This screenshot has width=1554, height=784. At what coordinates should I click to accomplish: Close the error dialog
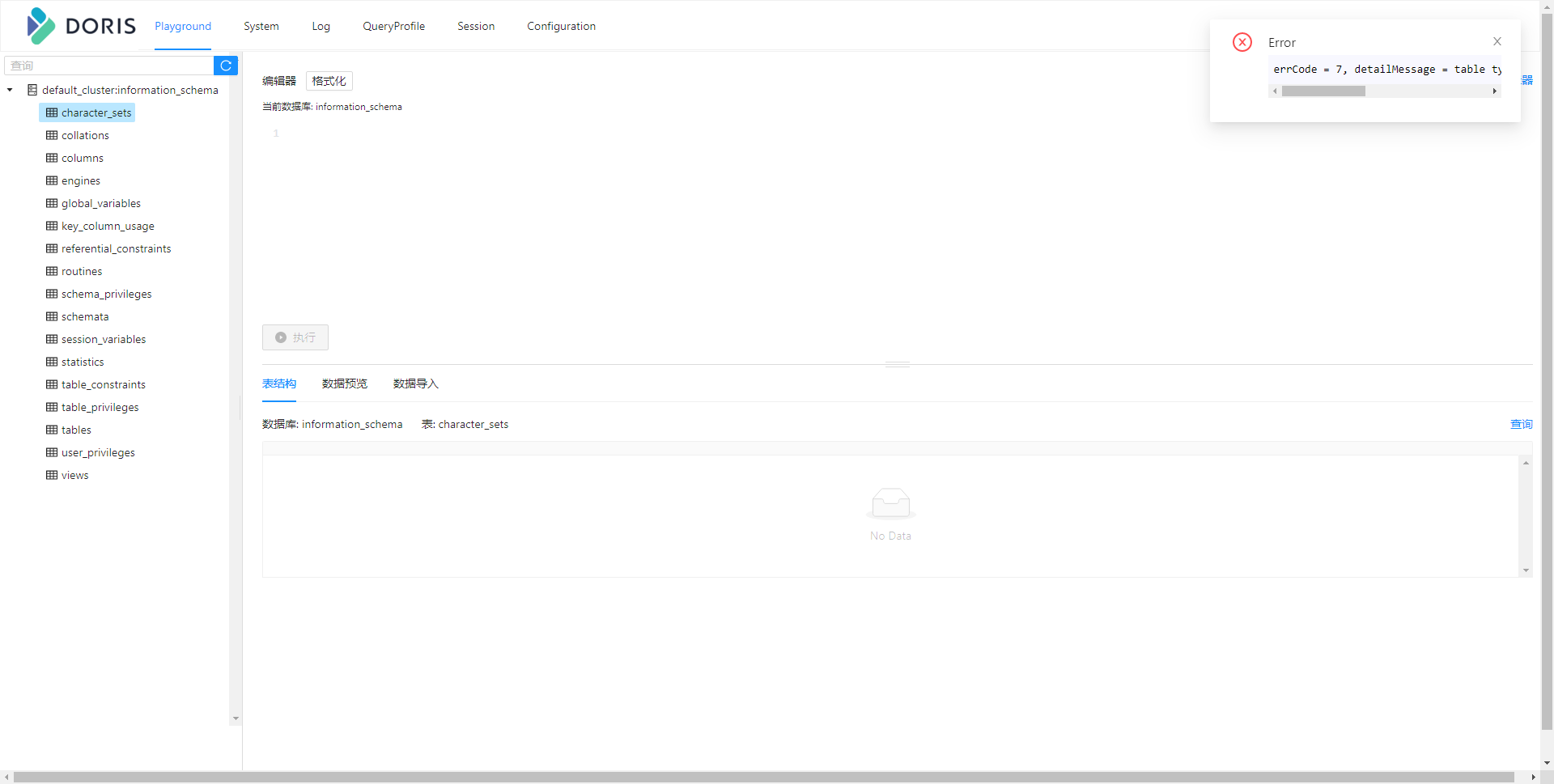click(1497, 41)
